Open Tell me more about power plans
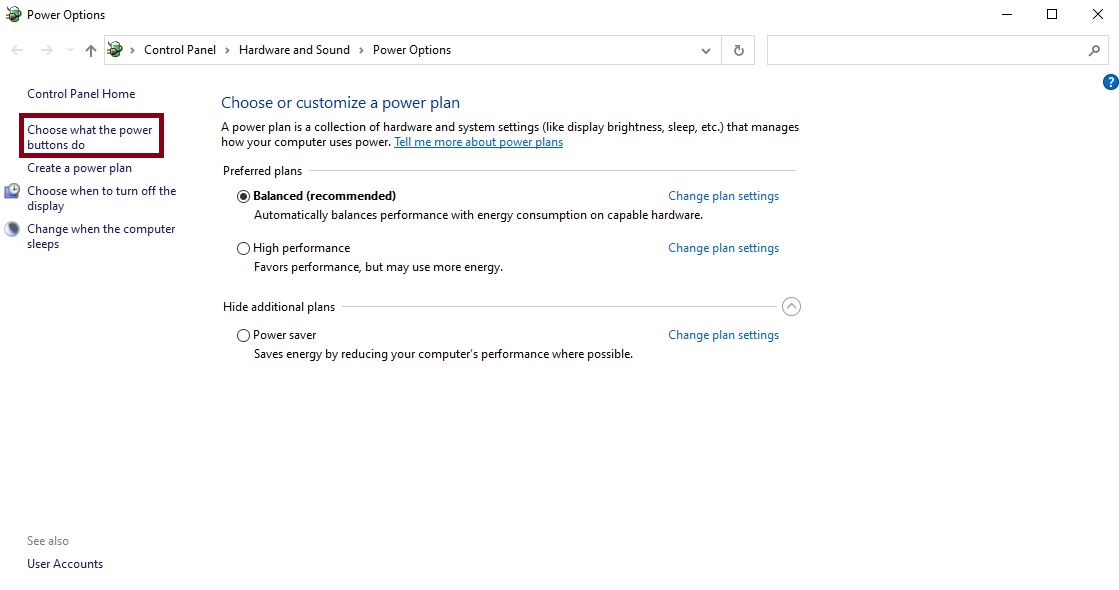Viewport: 1119px width, 590px height. point(478,142)
